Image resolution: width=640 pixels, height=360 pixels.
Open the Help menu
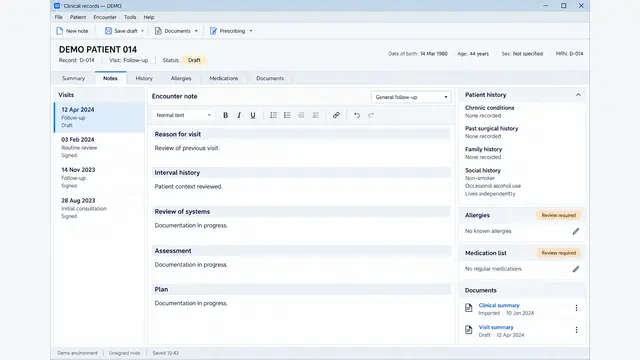[x=149, y=17]
